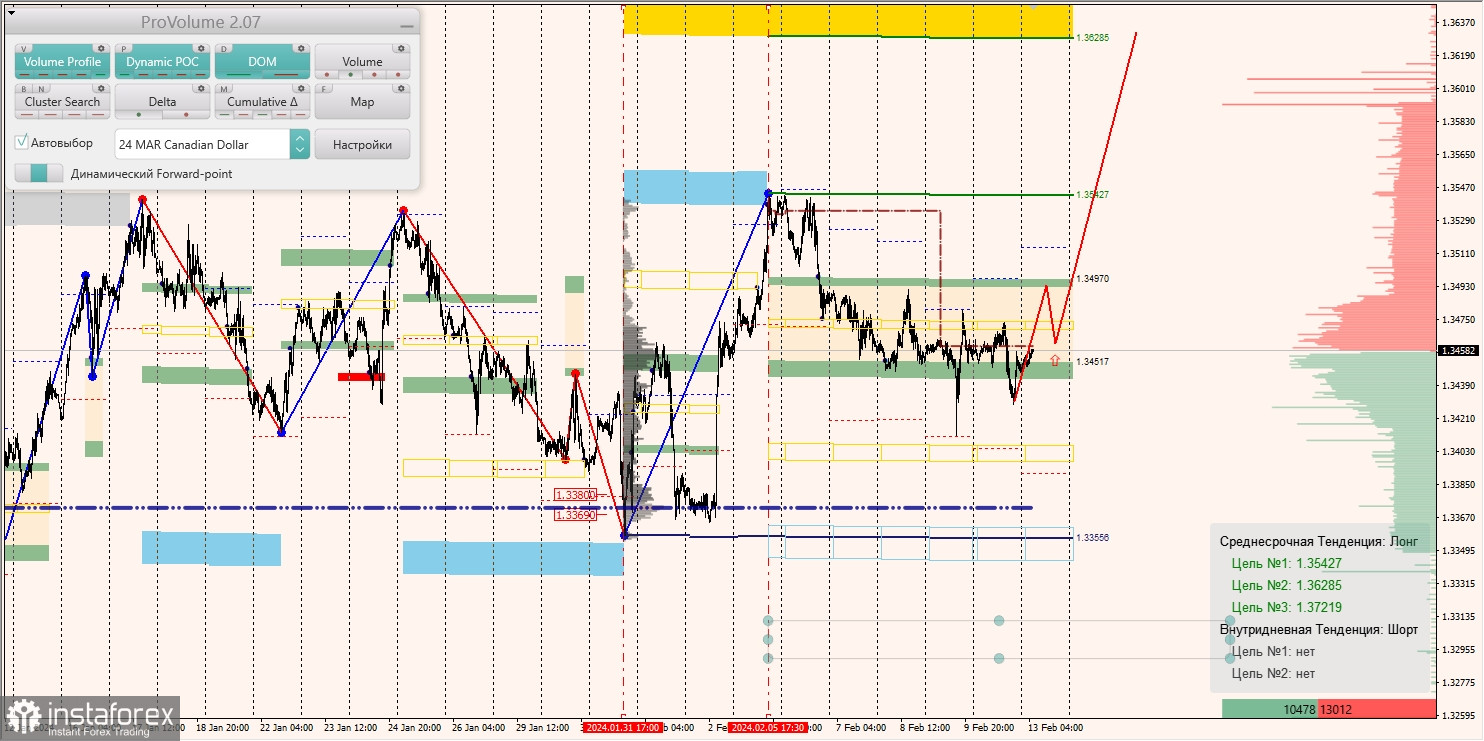This screenshot has height=741, width=1484.
Task: Toggle the DOM indicator
Action: tap(262, 62)
